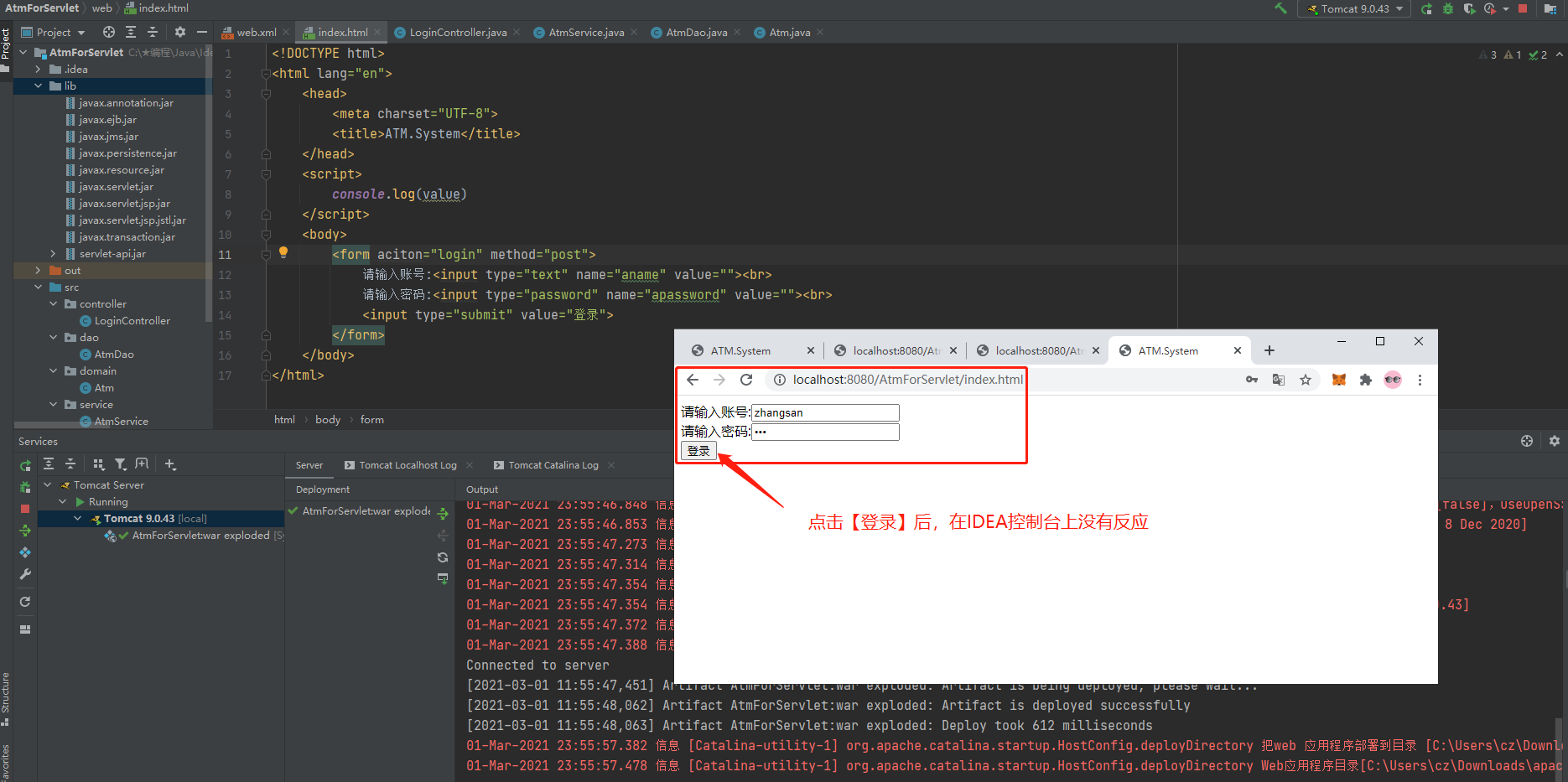This screenshot has width=1568, height=782.
Task: Switch to the Tomcat Localhost Log tab
Action: coord(408,465)
